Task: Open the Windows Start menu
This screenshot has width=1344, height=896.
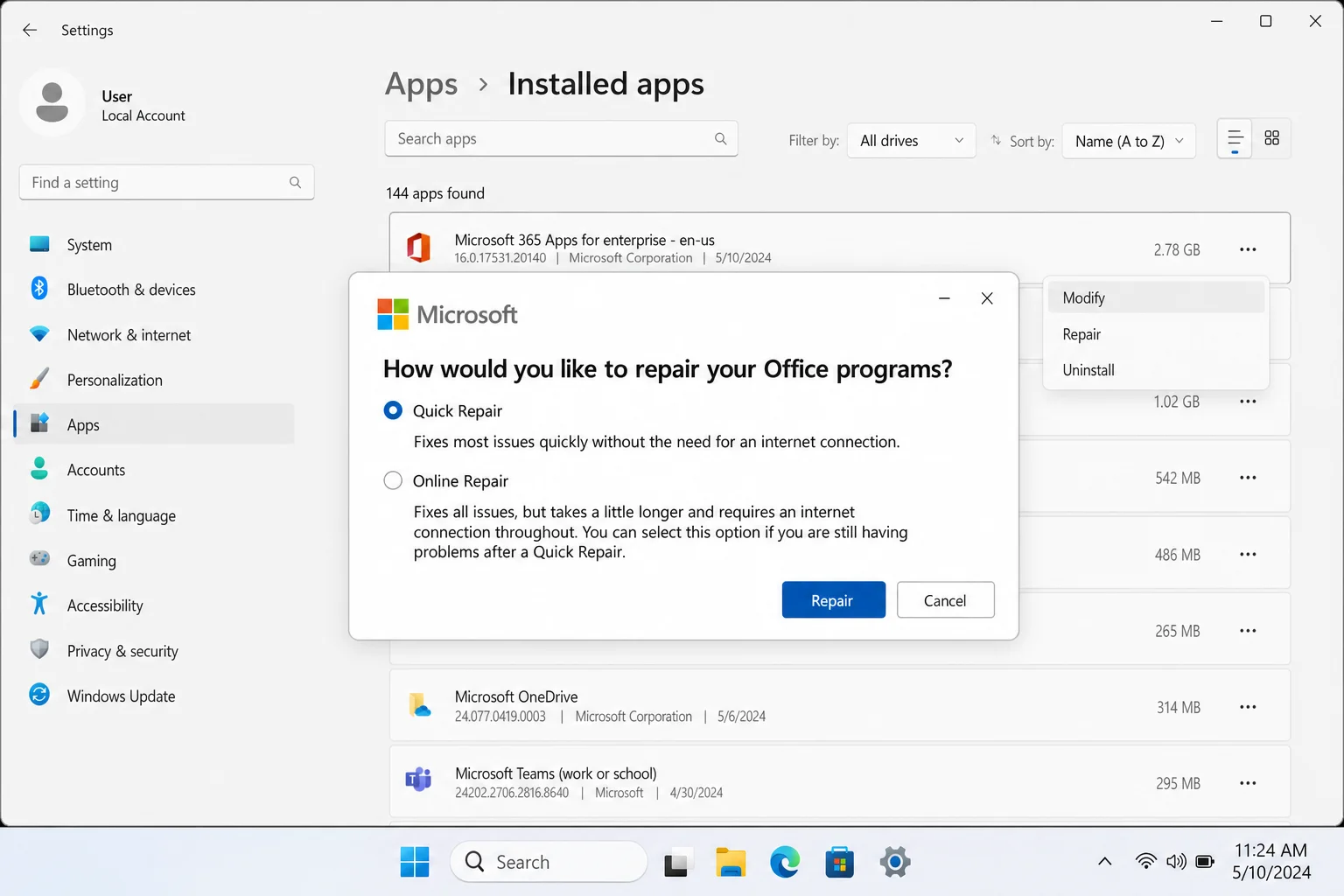Action: point(415,862)
